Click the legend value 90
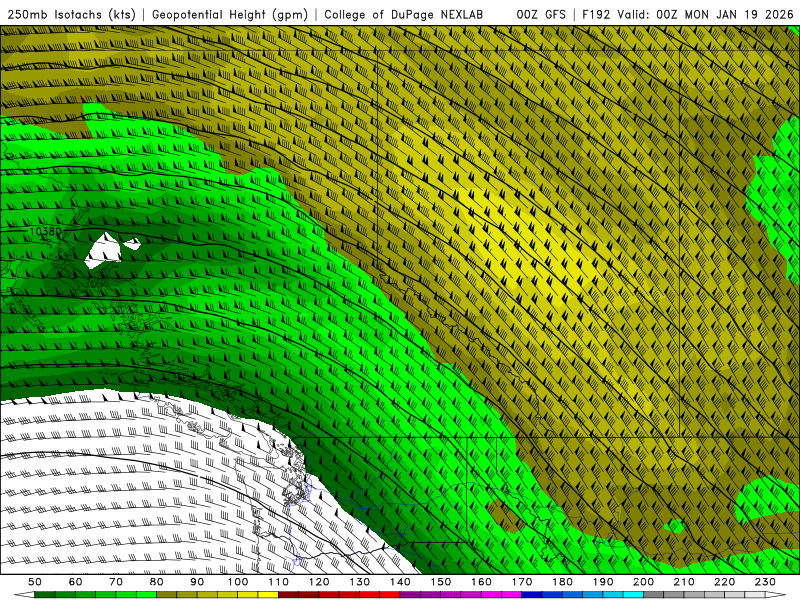The height and width of the screenshot is (600, 800). (x=197, y=582)
